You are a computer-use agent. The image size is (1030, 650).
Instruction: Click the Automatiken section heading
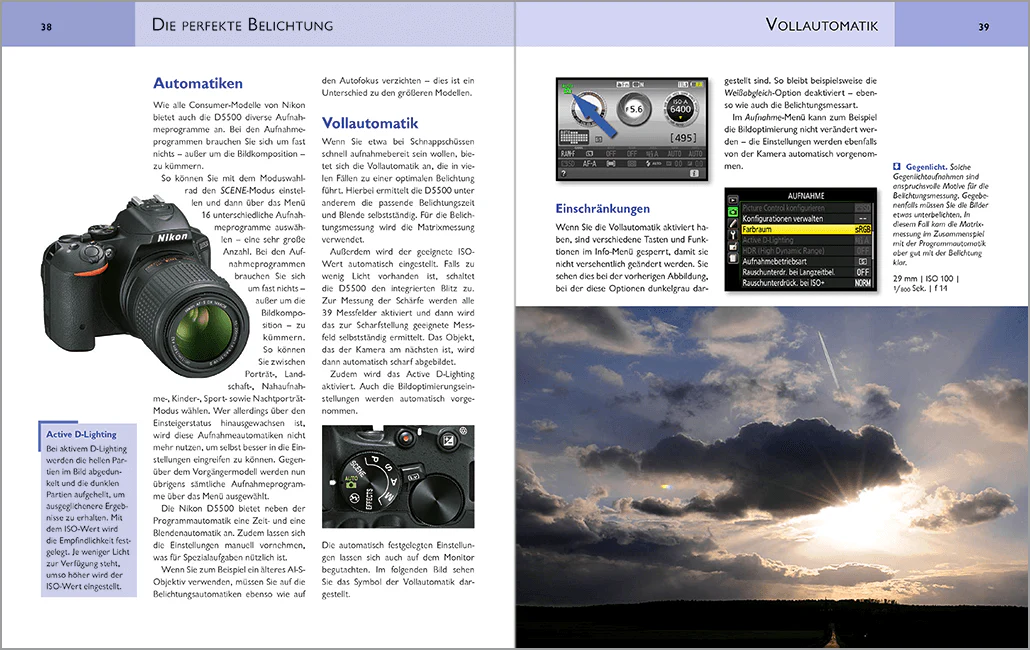tap(198, 84)
